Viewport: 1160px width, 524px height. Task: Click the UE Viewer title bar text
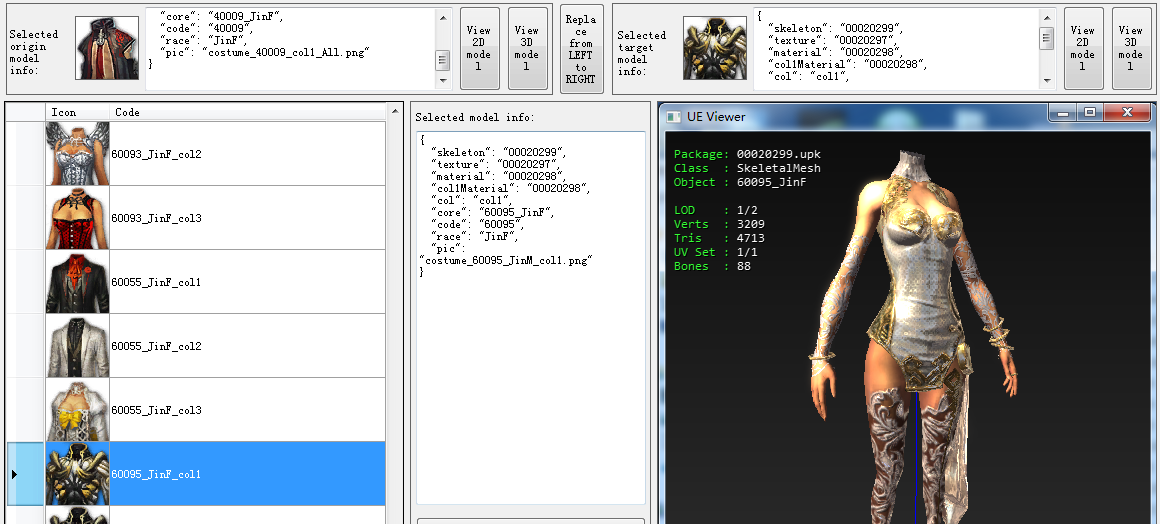pos(716,116)
